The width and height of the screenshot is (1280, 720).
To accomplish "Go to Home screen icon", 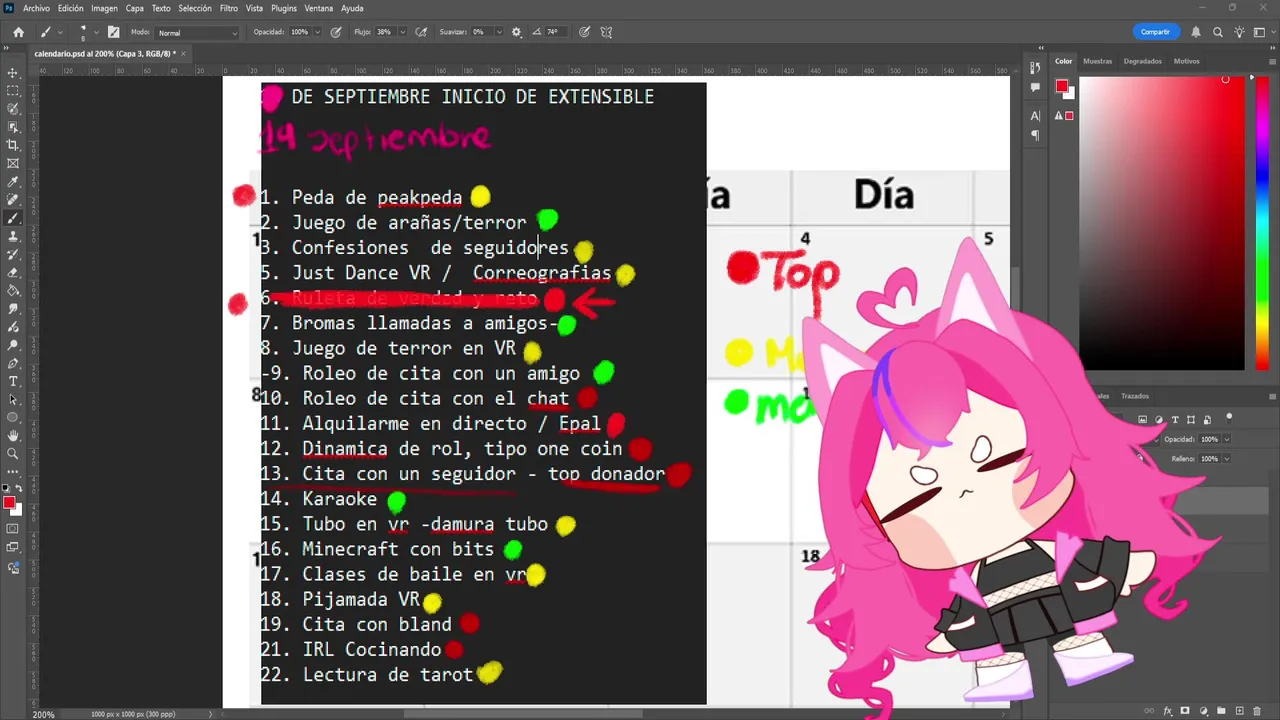I will click(18, 32).
